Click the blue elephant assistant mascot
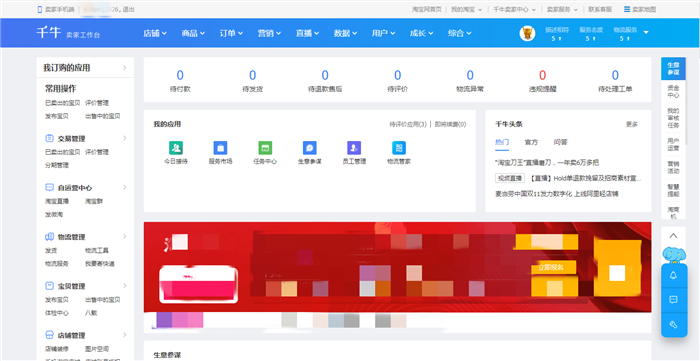Viewport: 700px width, 361px height. (x=674, y=254)
